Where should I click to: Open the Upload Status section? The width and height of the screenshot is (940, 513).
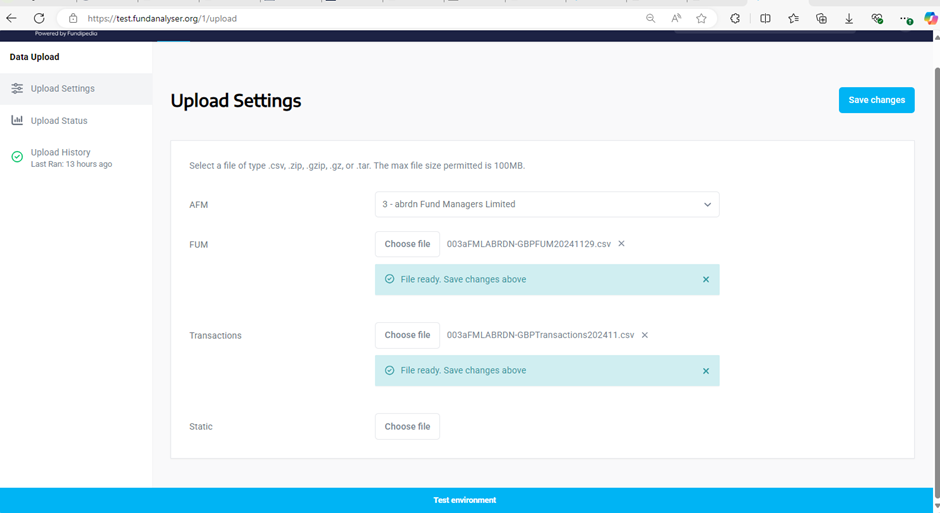[x=59, y=121]
